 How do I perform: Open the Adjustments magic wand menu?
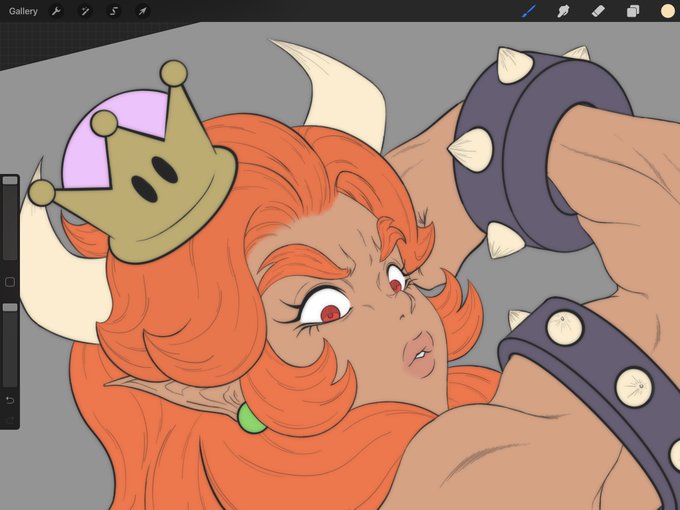(x=85, y=11)
